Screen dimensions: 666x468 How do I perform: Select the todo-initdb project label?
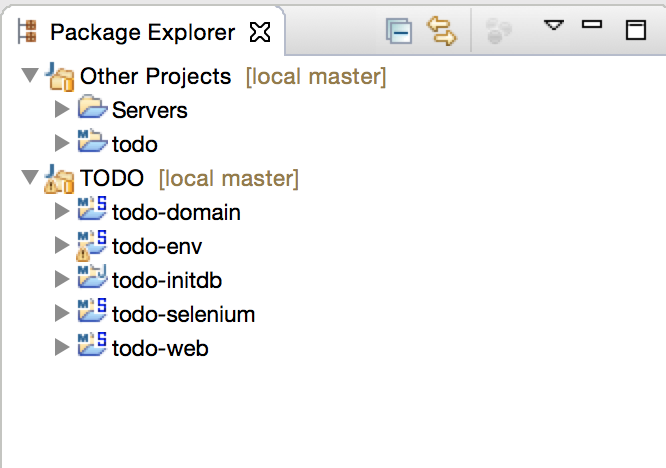coord(167,280)
